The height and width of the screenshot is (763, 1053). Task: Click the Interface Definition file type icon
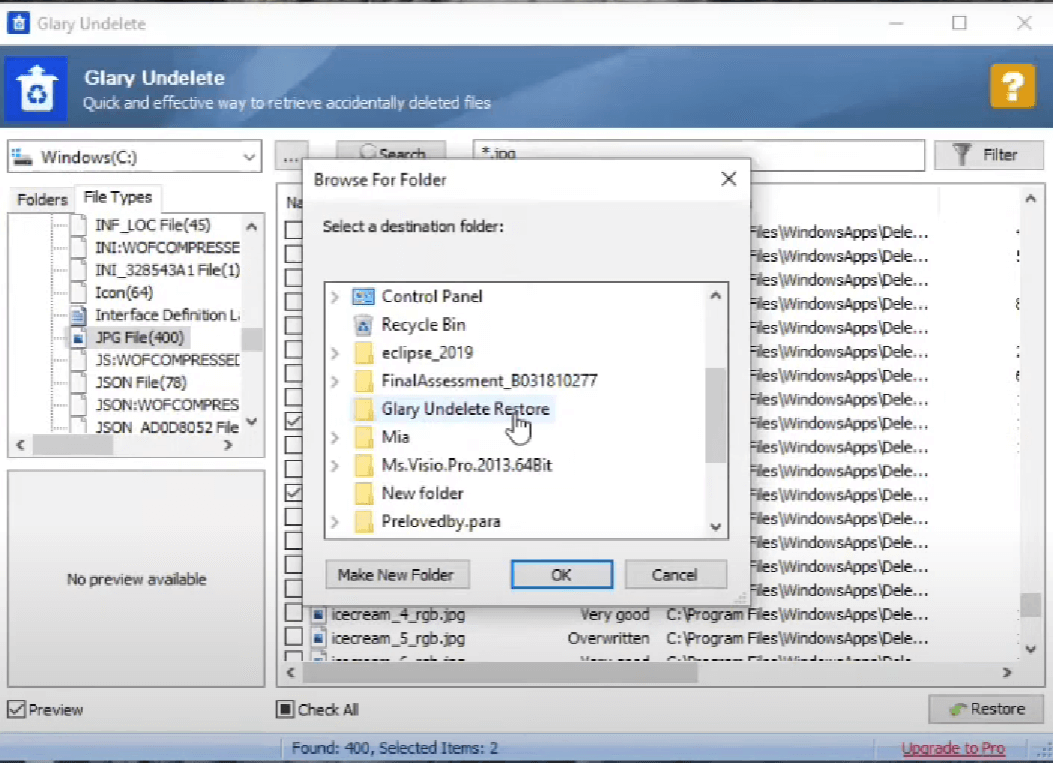coord(79,315)
